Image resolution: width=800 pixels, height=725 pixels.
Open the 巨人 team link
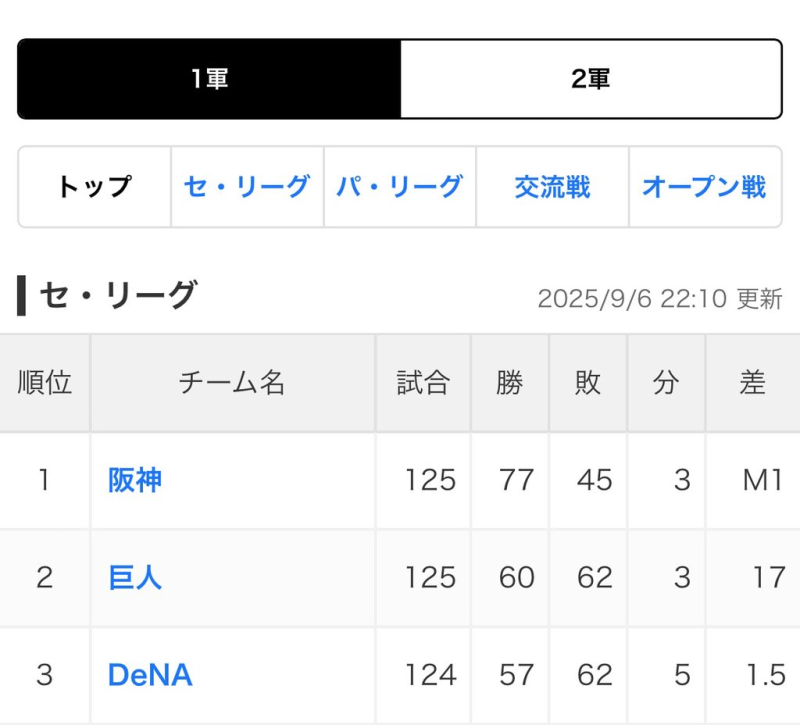(135, 578)
